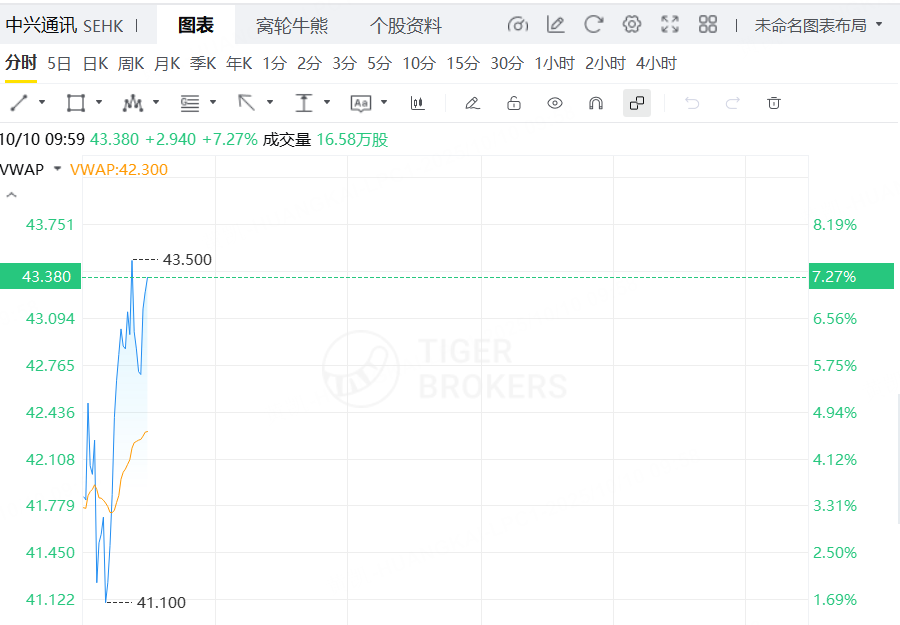Screen dimensions: 900x625
Task: Open the 个股资料 tab
Action: click(x=405, y=26)
